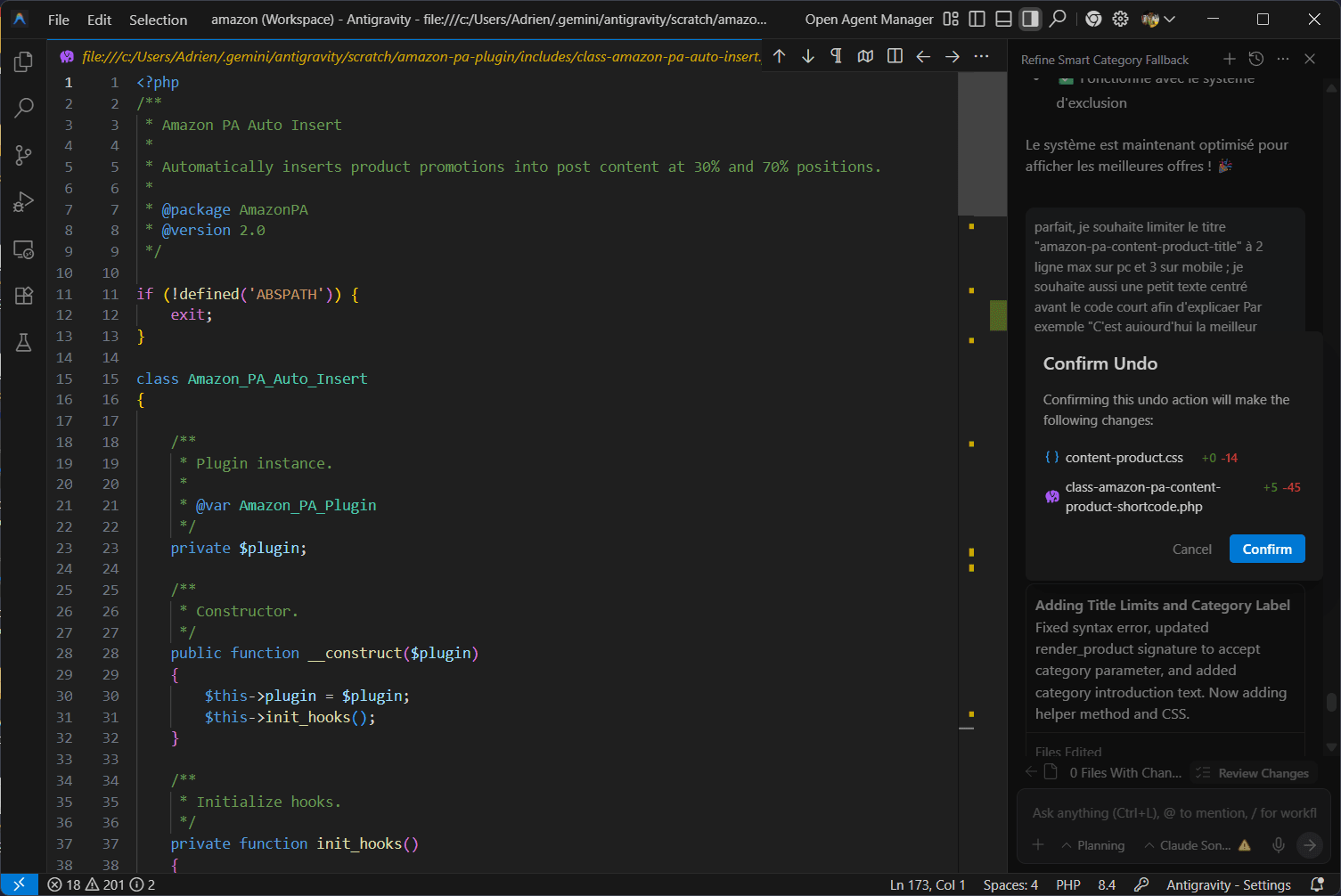
Task: Toggle the secondary side bar layout button
Action: click(x=1030, y=19)
